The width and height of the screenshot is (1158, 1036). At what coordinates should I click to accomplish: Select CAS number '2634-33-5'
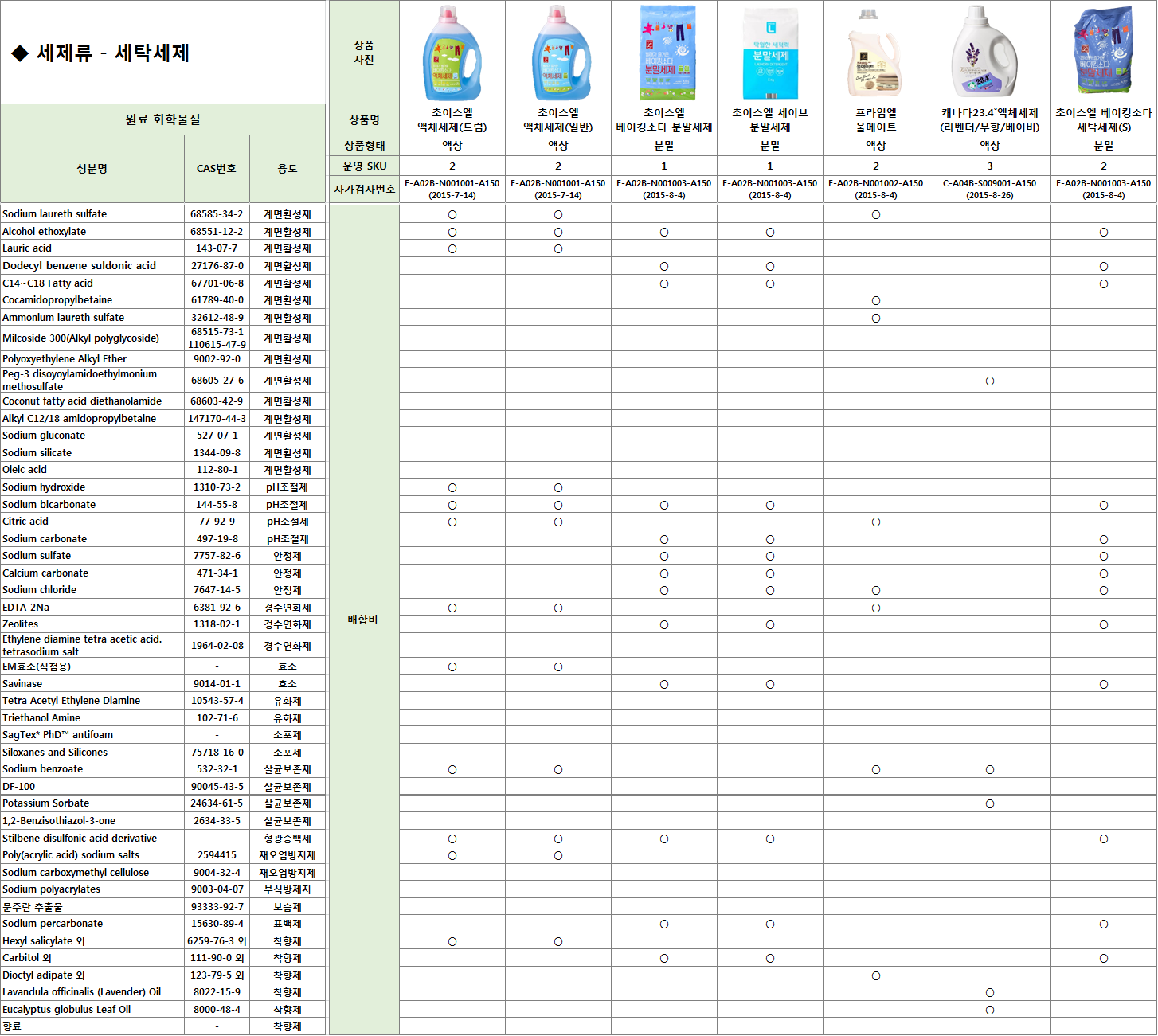coord(217,821)
